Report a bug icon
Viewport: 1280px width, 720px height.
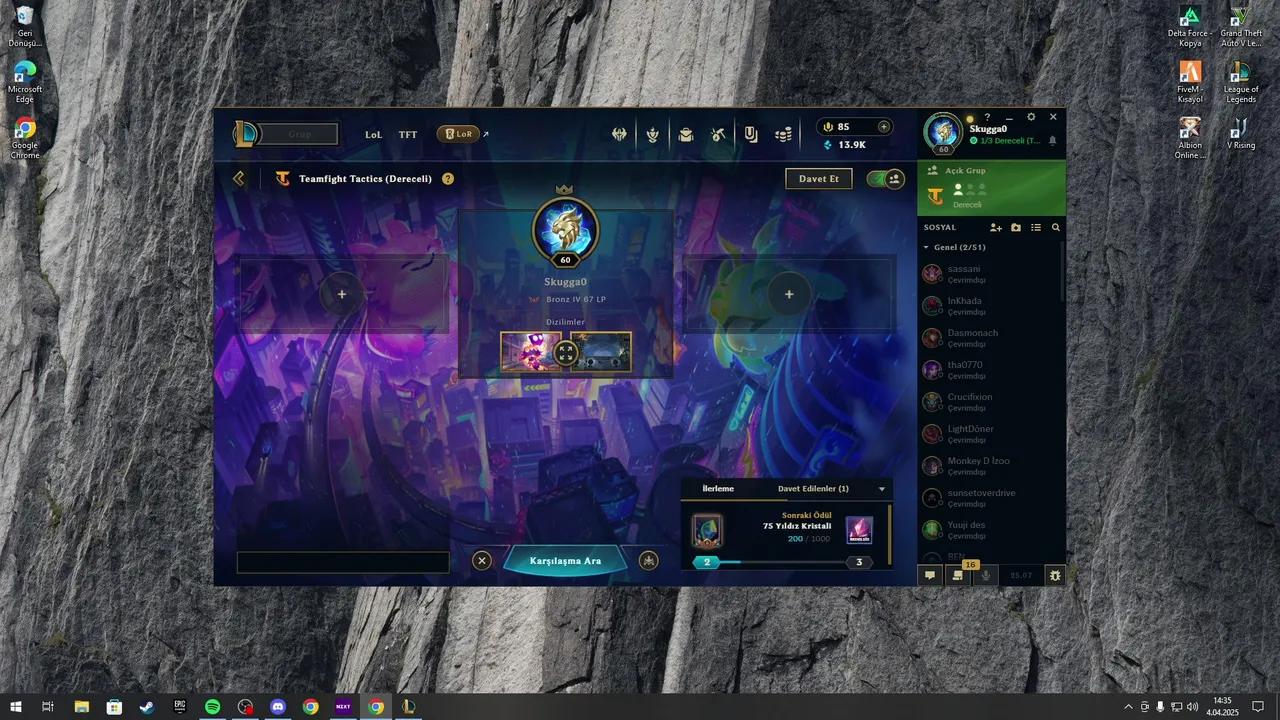pyautogui.click(x=1054, y=575)
